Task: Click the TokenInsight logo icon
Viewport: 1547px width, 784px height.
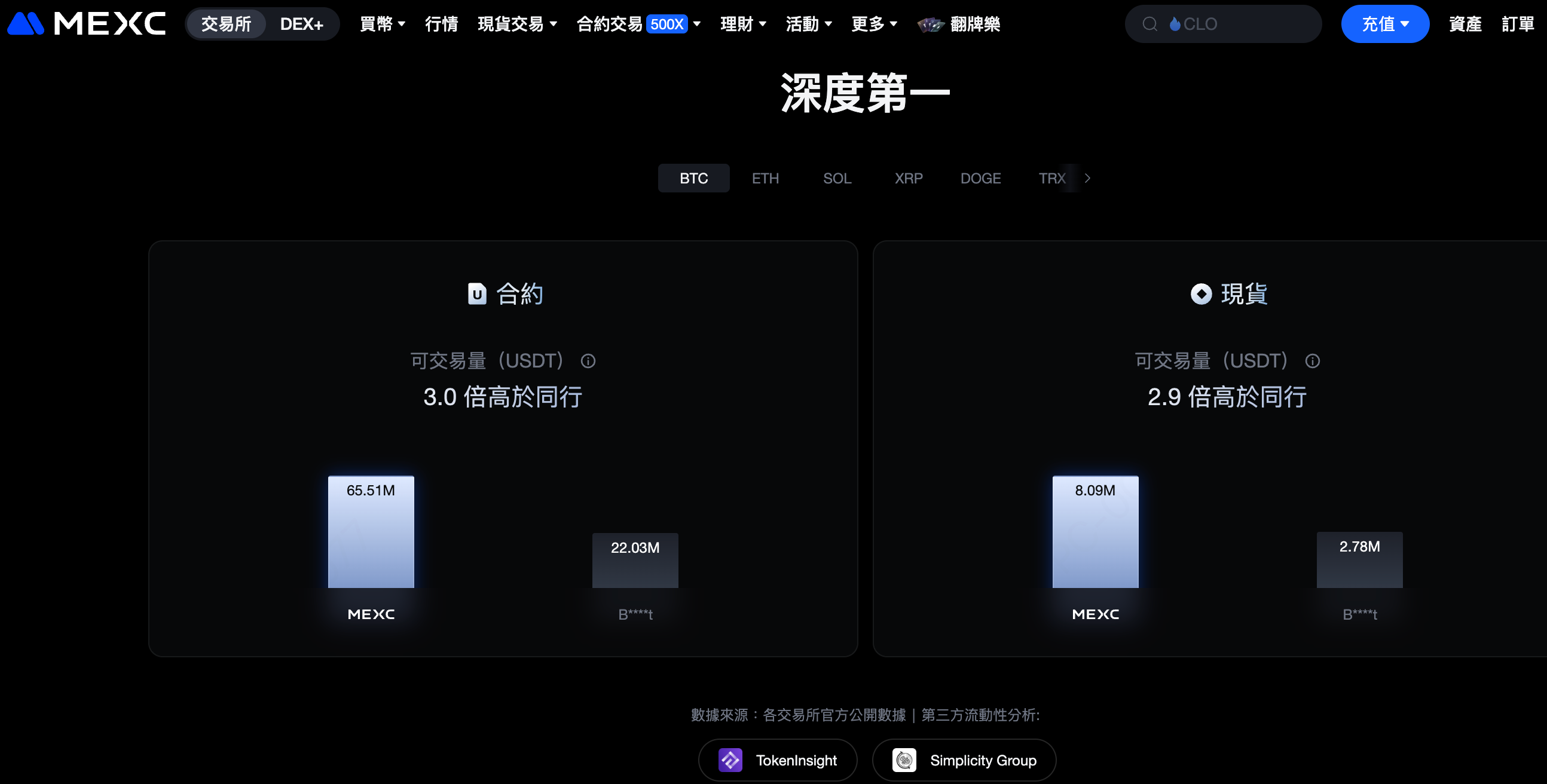Action: tap(730, 760)
